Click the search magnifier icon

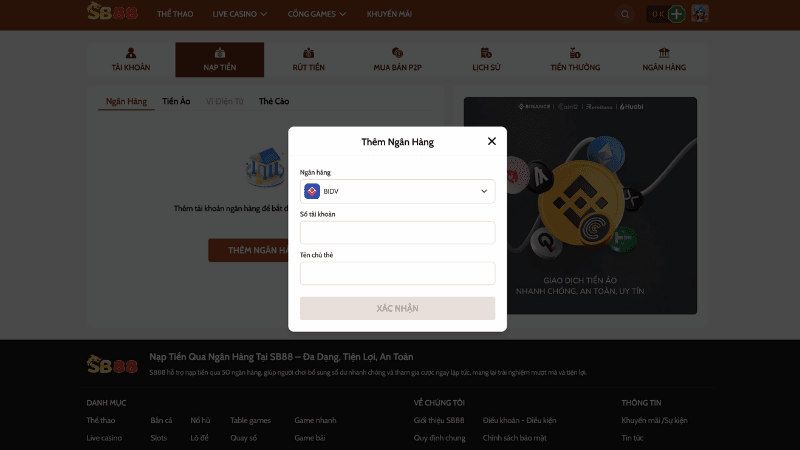626,14
